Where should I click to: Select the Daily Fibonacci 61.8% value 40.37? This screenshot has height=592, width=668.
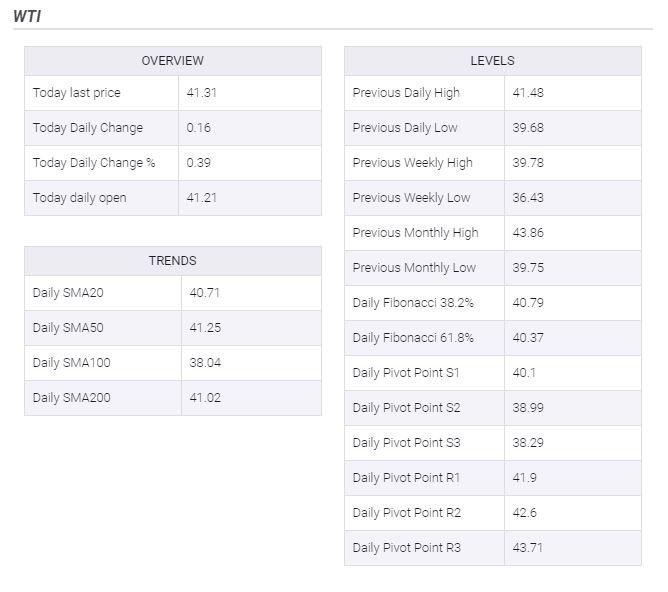coord(528,338)
